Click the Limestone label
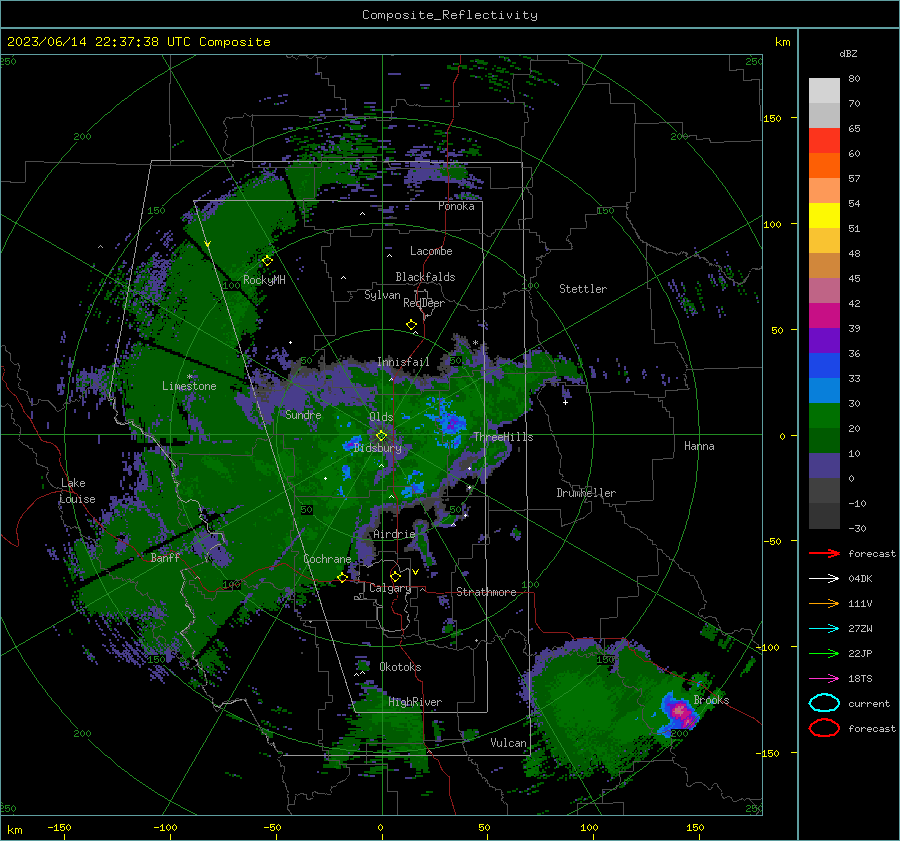 click(x=189, y=386)
